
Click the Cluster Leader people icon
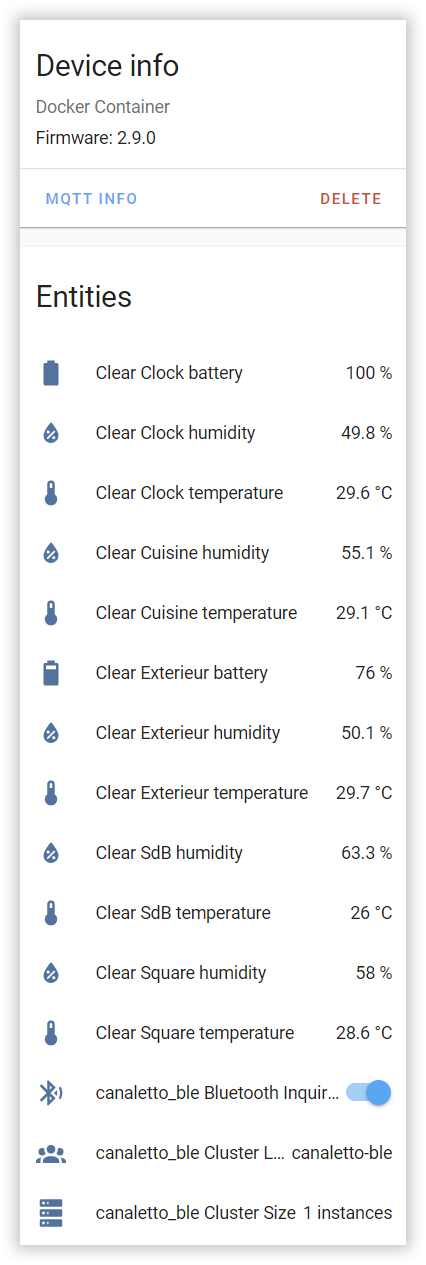click(x=51, y=1153)
